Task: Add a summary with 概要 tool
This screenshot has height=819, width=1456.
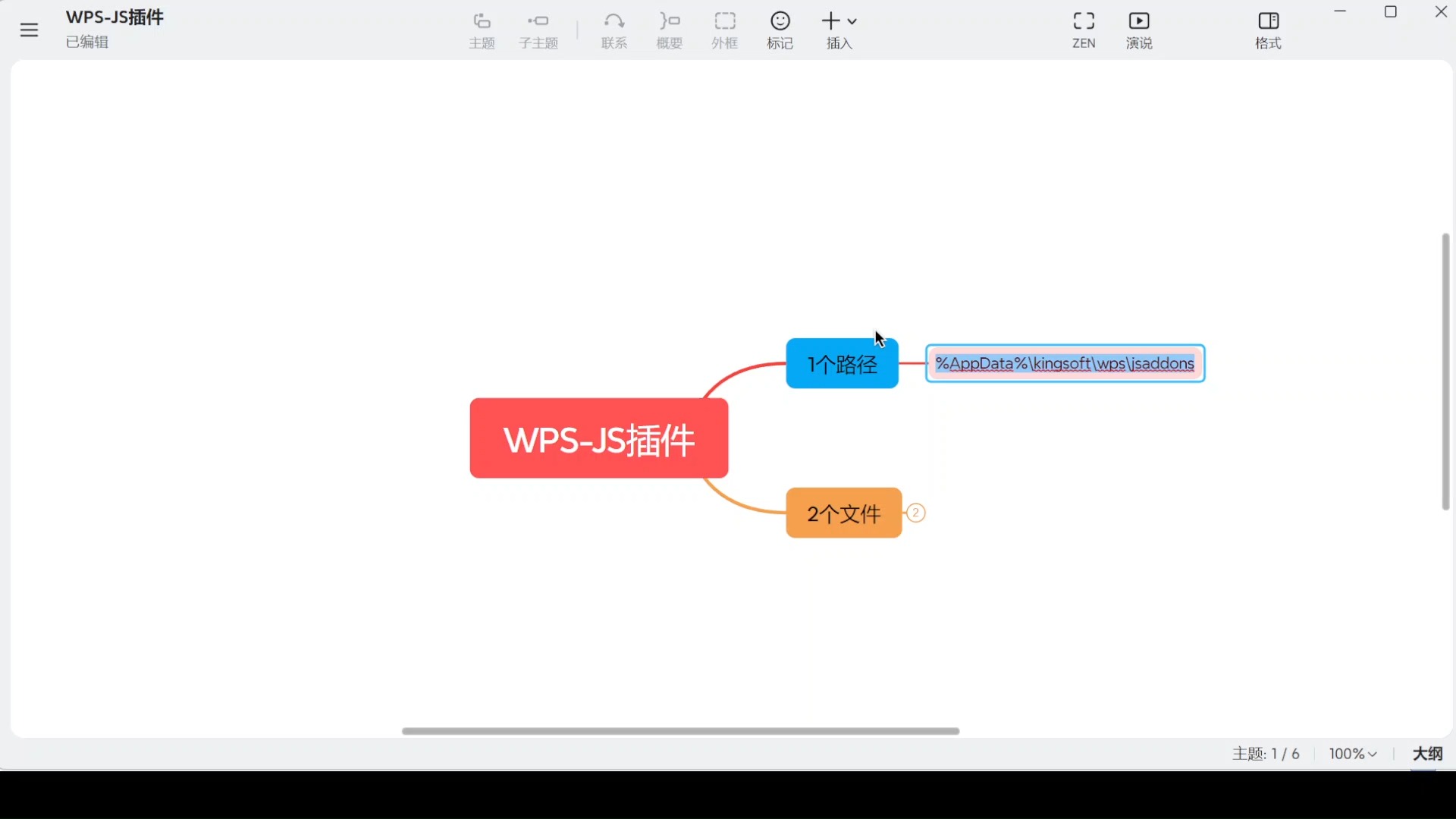Action: [x=670, y=31]
